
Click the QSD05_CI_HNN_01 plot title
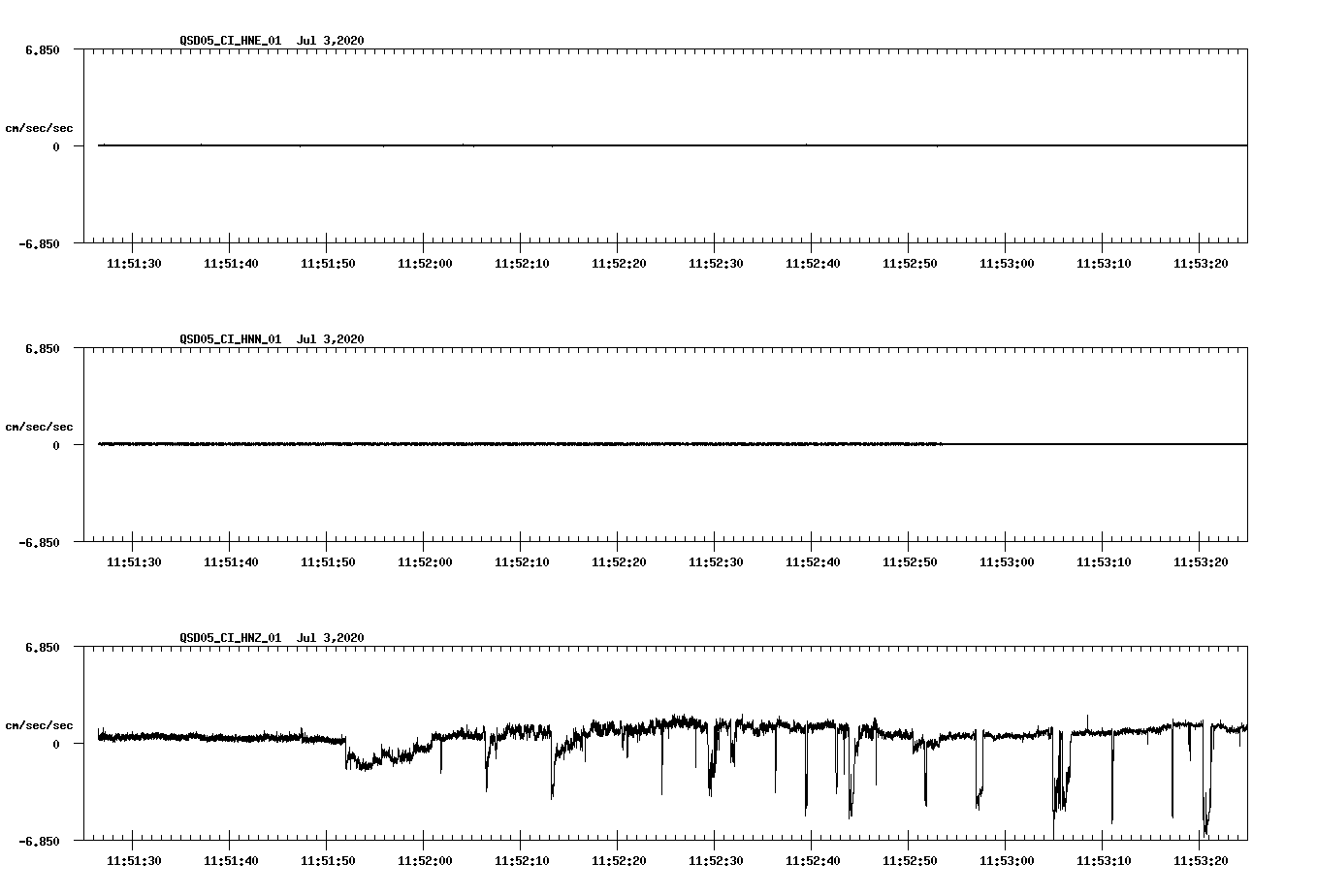pyautogui.click(x=272, y=339)
